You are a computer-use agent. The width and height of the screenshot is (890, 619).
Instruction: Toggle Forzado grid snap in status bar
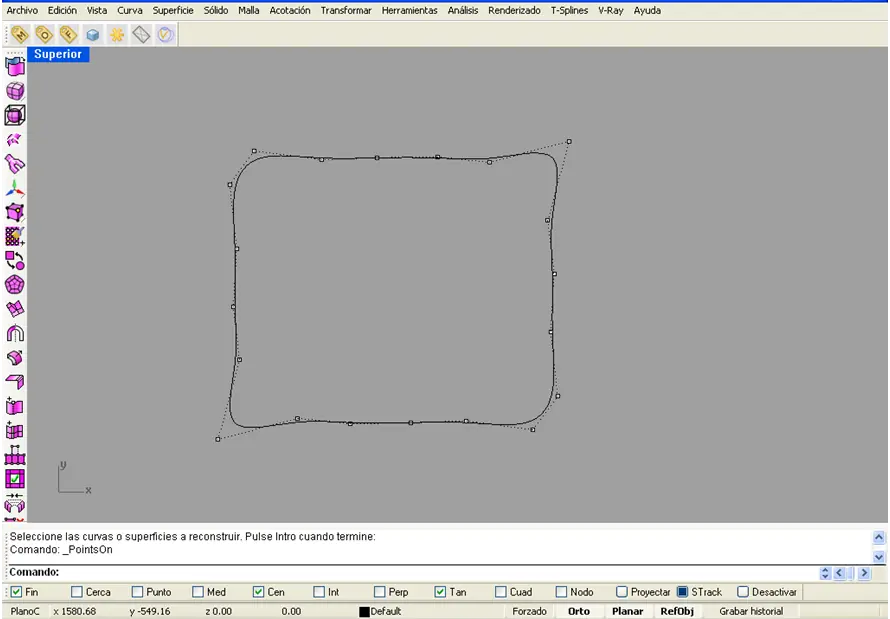(x=529, y=611)
